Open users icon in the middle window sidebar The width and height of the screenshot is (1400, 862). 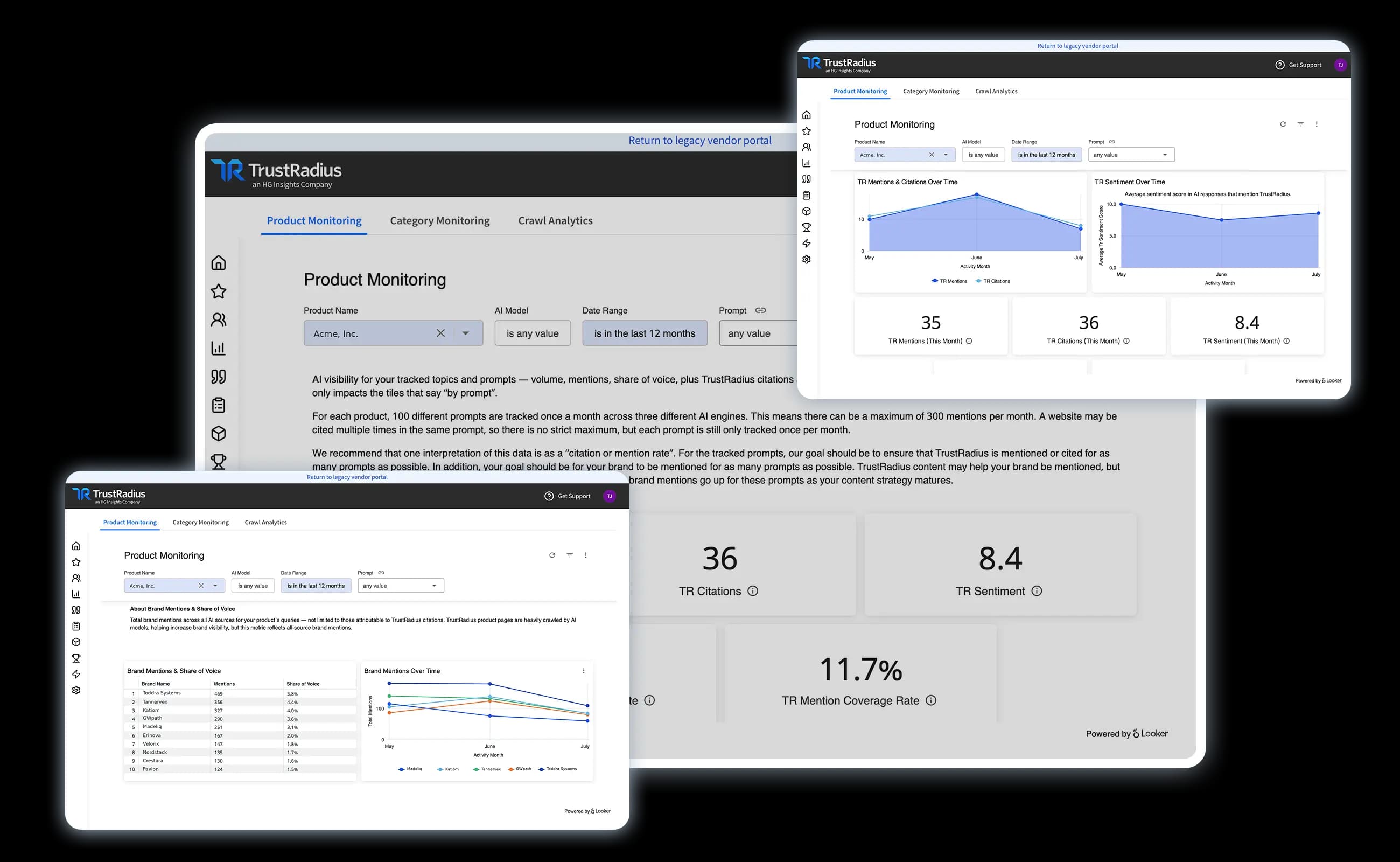point(218,320)
